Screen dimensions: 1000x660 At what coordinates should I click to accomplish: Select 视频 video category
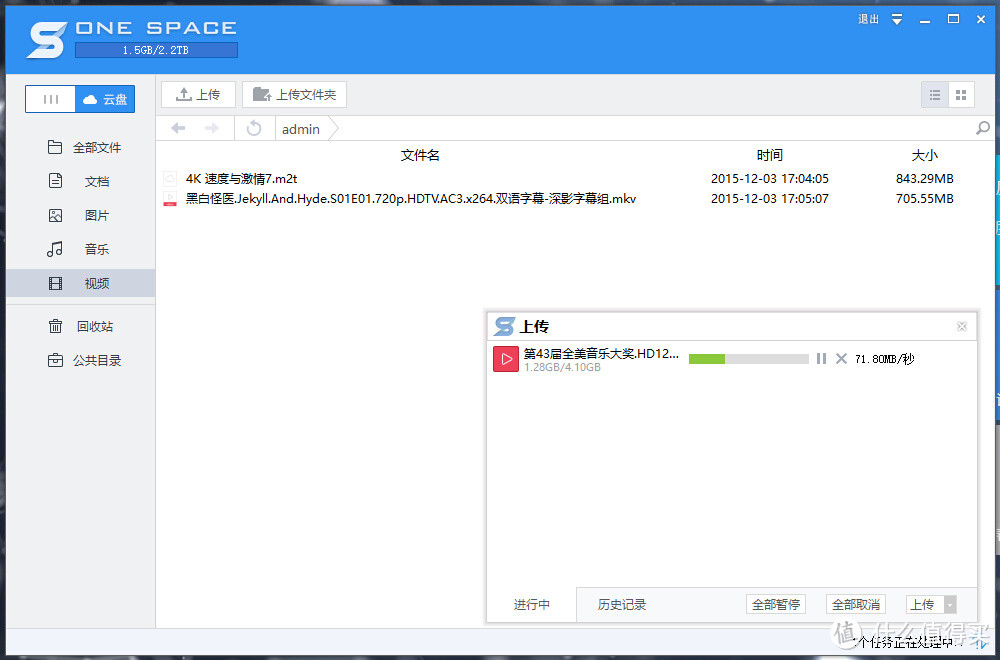[80, 283]
